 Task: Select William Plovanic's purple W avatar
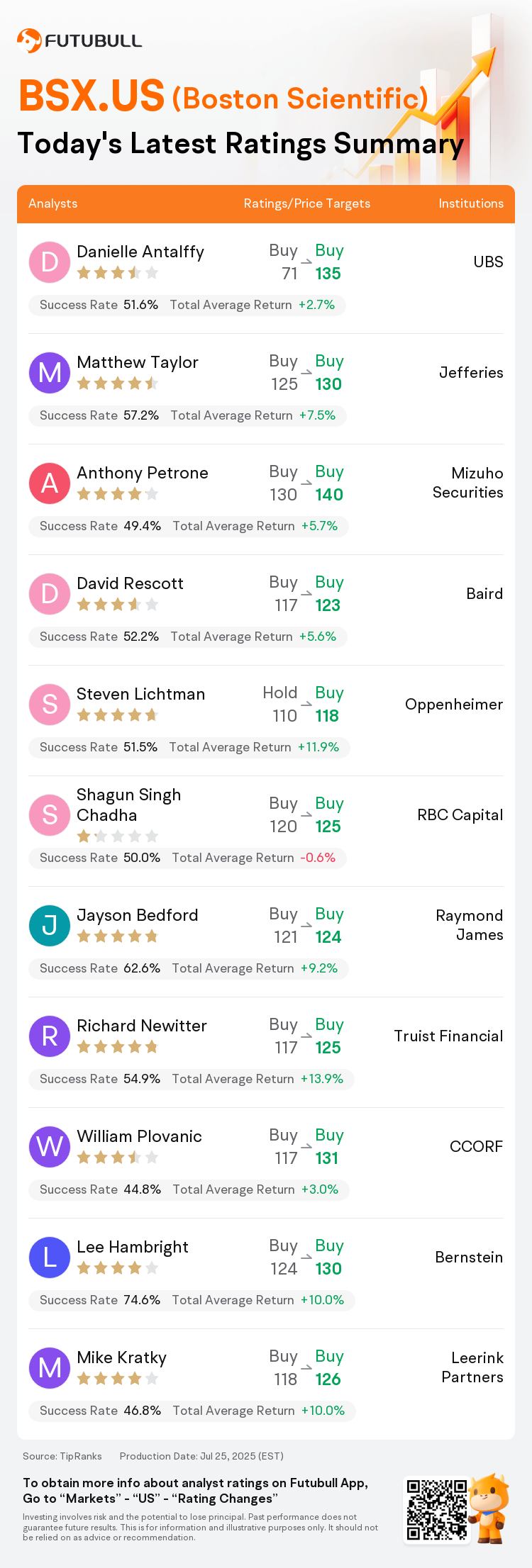pyautogui.click(x=50, y=1146)
